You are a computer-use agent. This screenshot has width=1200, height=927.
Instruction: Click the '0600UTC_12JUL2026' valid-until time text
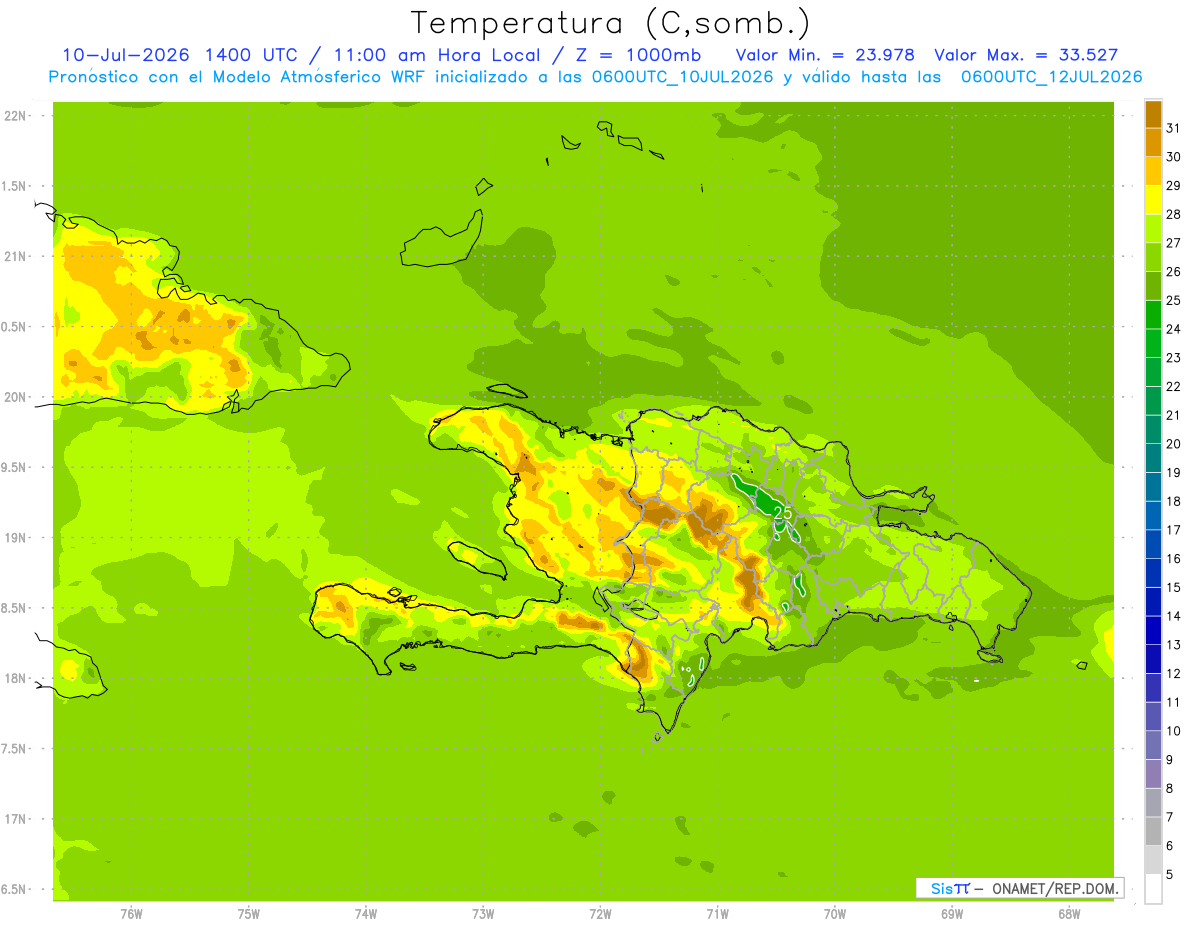(x=1052, y=77)
